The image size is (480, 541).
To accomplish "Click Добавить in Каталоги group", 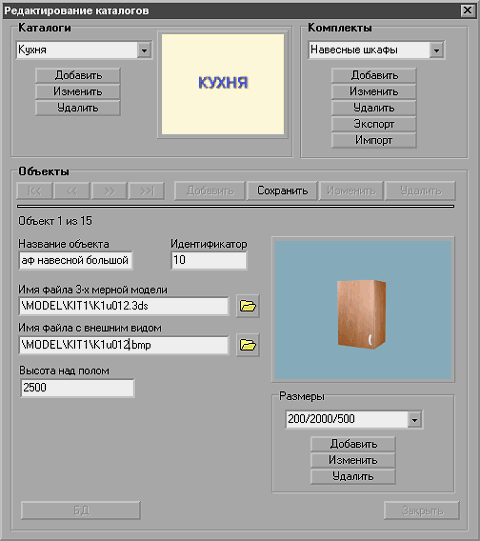I will pyautogui.click(x=78, y=75).
